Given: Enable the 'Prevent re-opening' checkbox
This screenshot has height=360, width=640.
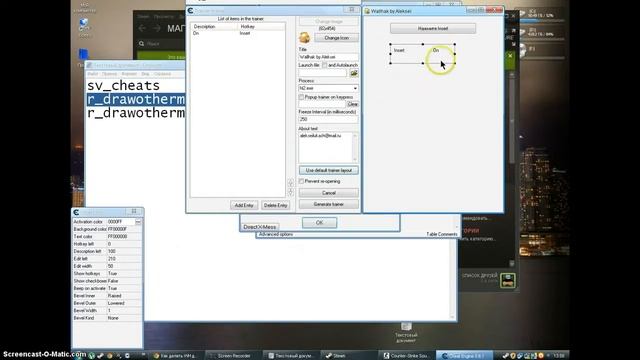Looking at the screenshot, I should coord(301,181).
